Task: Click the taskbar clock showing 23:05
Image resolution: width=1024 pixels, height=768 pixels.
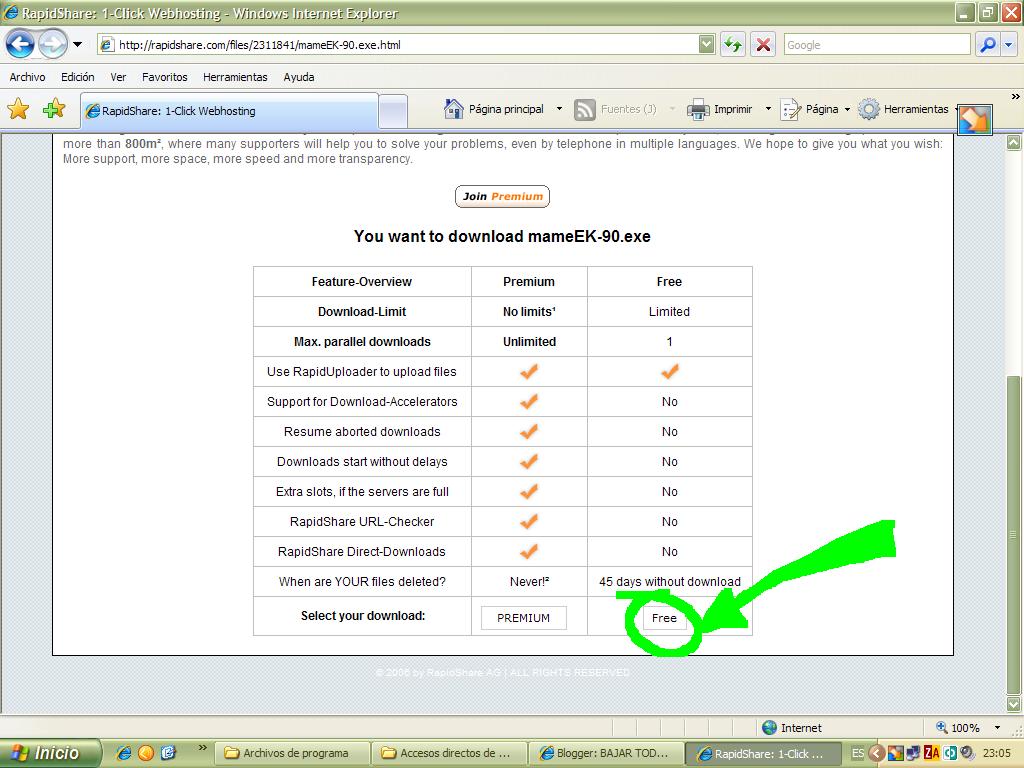Action: tap(997, 753)
